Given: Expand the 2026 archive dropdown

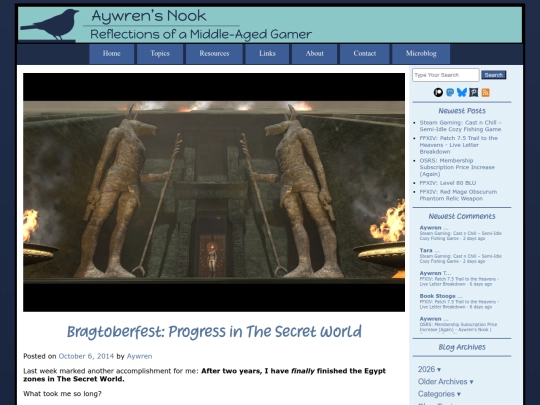Looking at the screenshot, I should 429,369.
